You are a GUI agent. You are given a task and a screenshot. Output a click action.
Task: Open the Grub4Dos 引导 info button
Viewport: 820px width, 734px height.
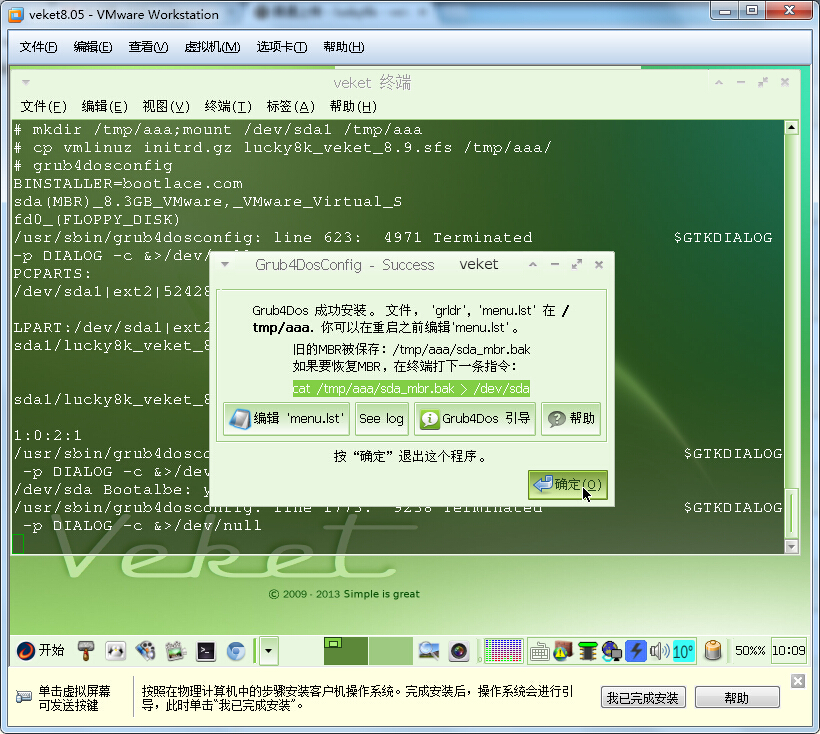475,418
